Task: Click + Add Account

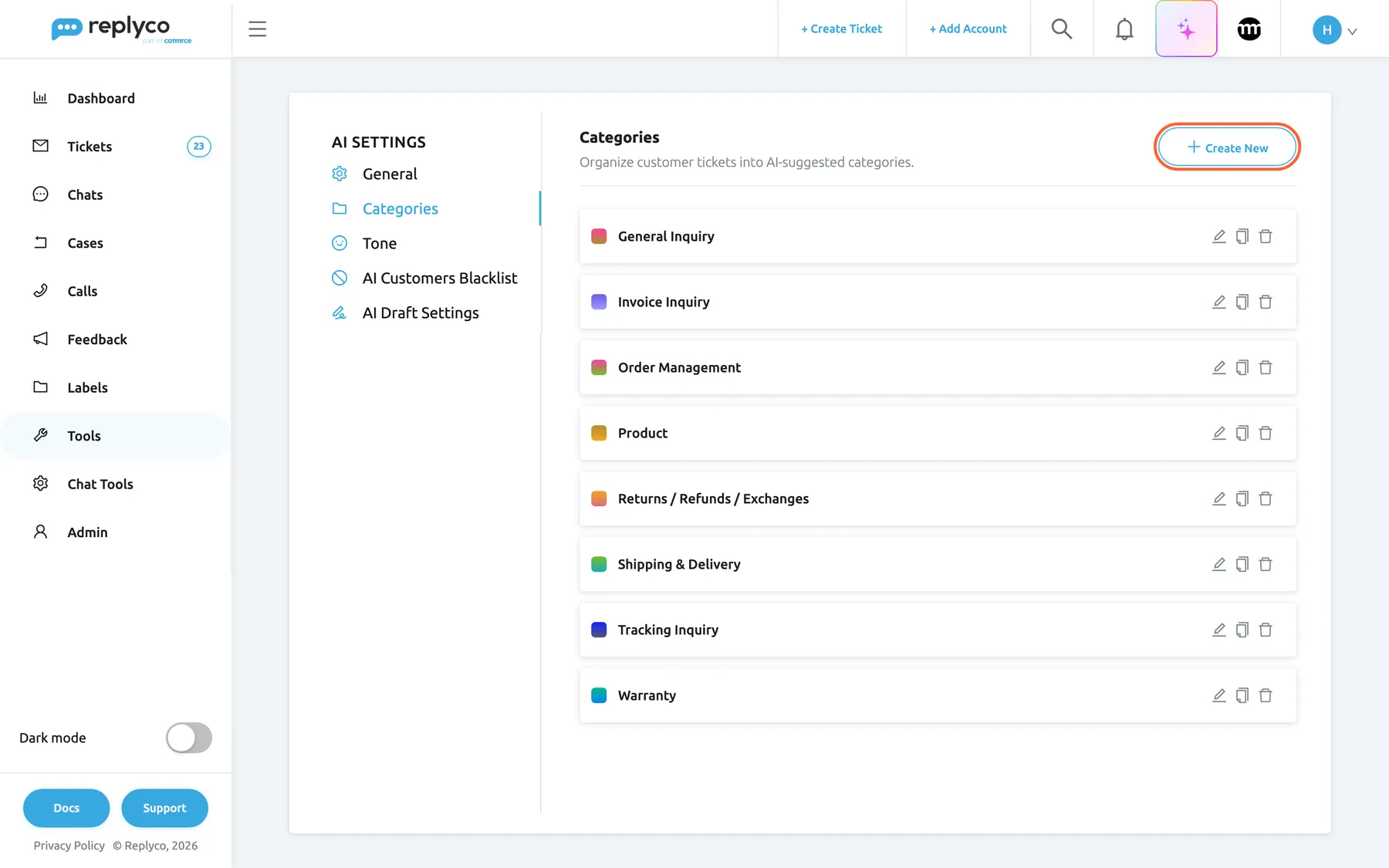Action: click(968, 29)
